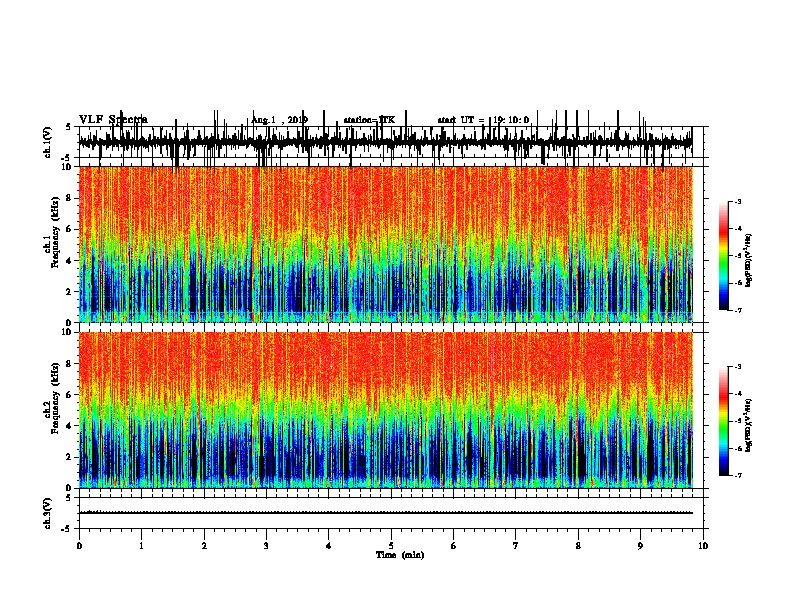
Task: Click time axis tick label "7"
Action: pyautogui.click(x=516, y=546)
